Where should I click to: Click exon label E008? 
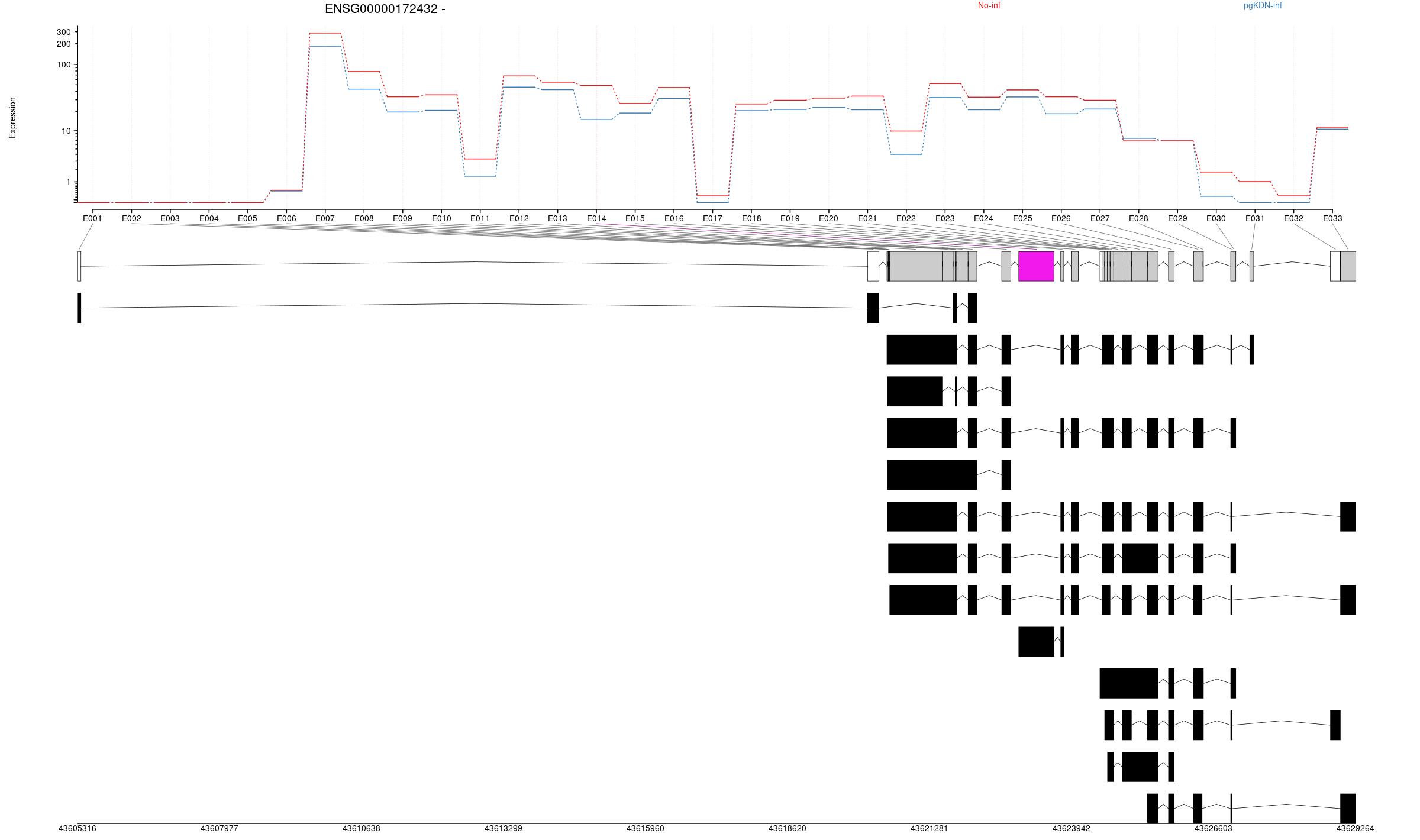point(364,218)
